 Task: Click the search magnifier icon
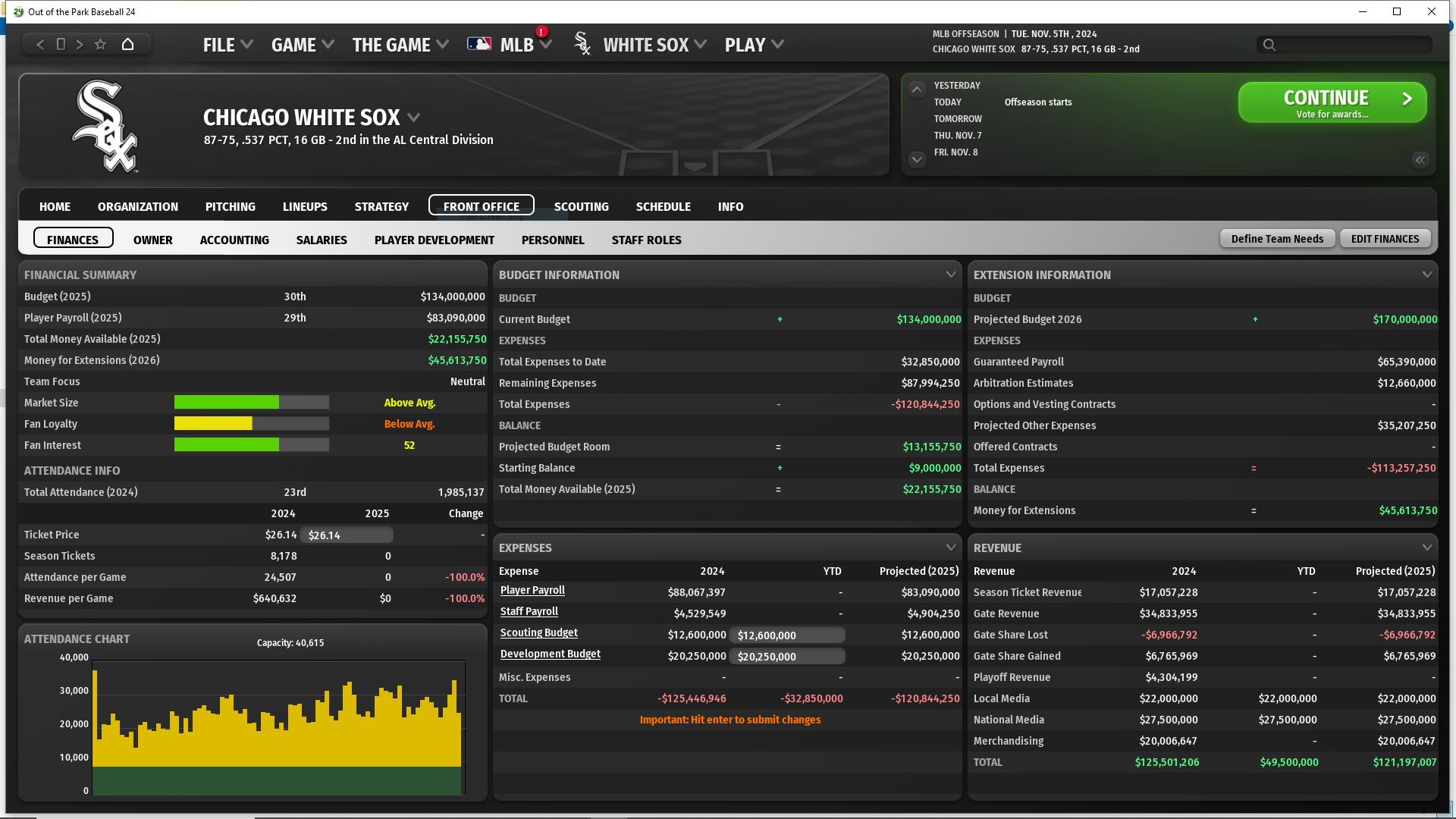click(1269, 45)
